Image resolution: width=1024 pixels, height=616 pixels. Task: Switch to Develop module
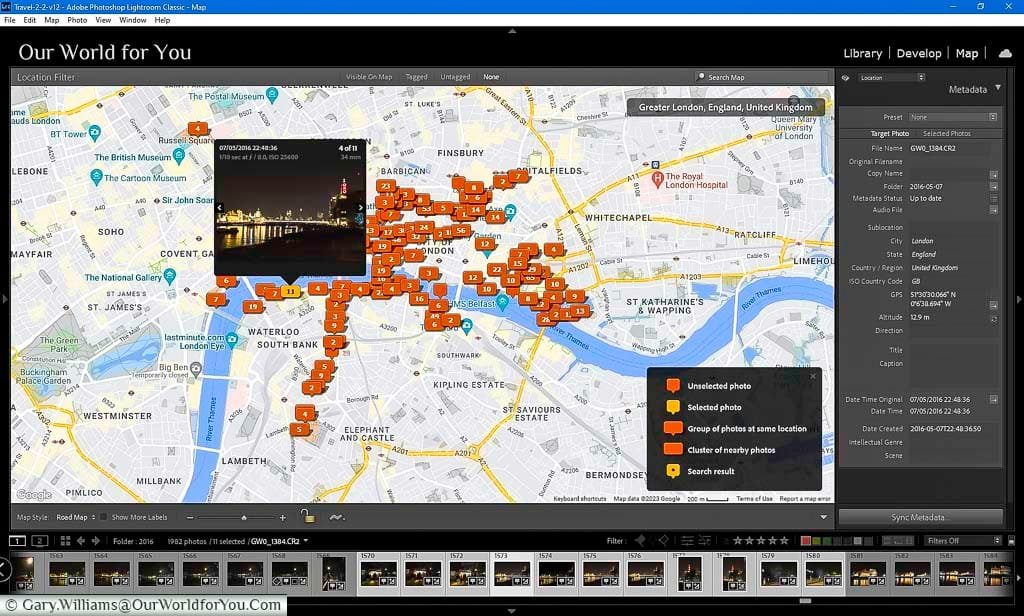[x=919, y=54]
